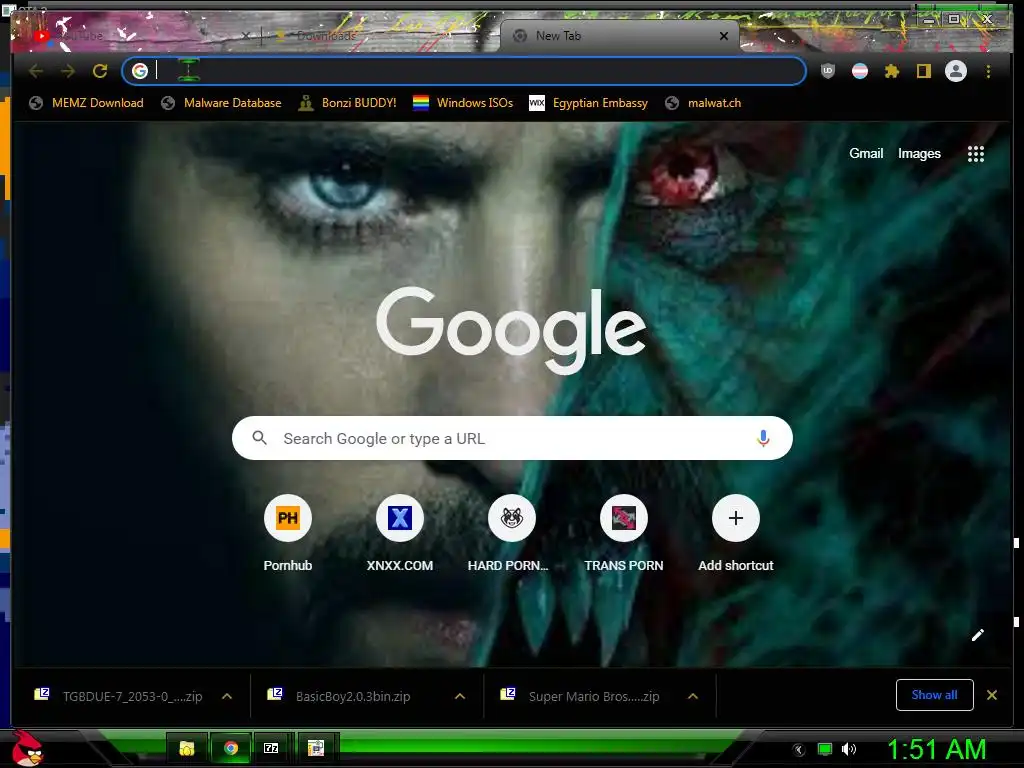Screen dimensions: 1024x768
Task: Click the striped flag extension icon
Action: [x=860, y=71]
